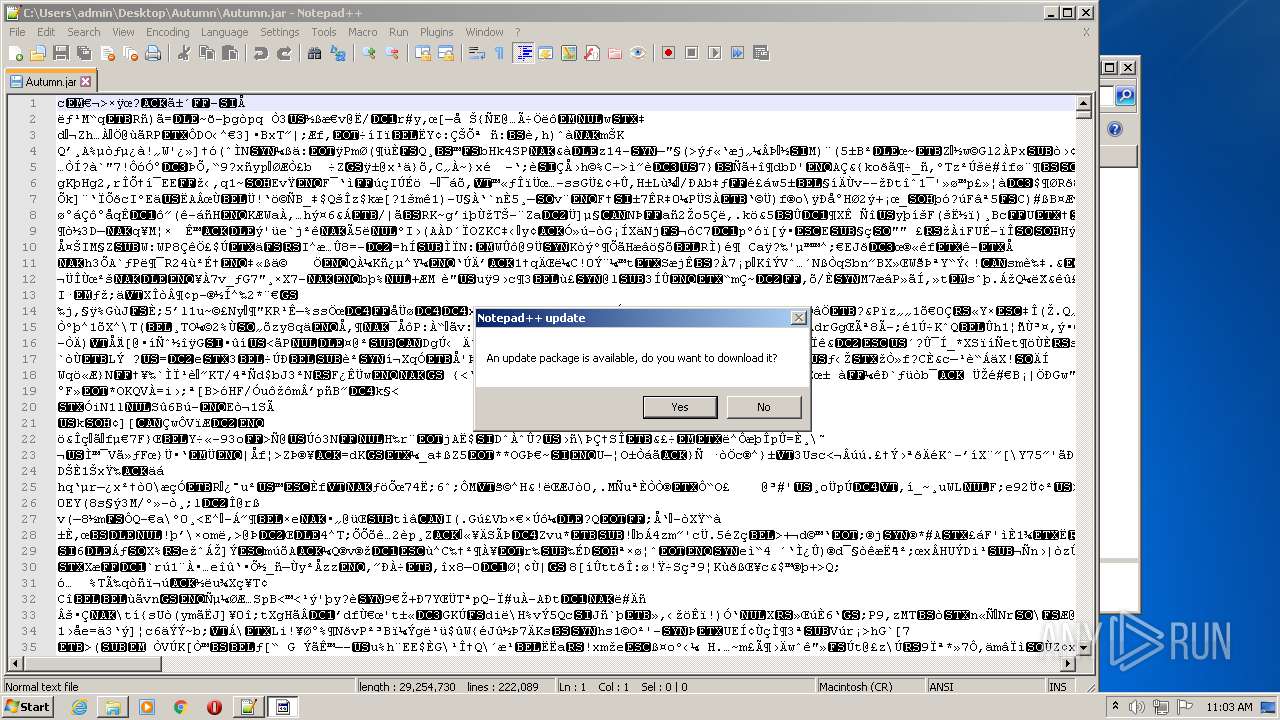Toggle the indent guide icon
This screenshot has width=1280, height=720.
[x=523, y=52]
